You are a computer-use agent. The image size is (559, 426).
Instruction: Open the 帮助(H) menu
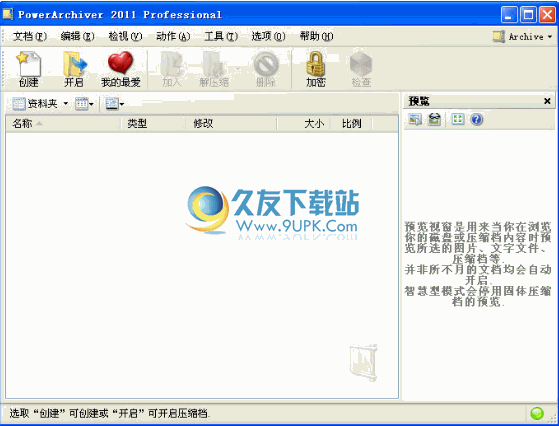(316, 36)
